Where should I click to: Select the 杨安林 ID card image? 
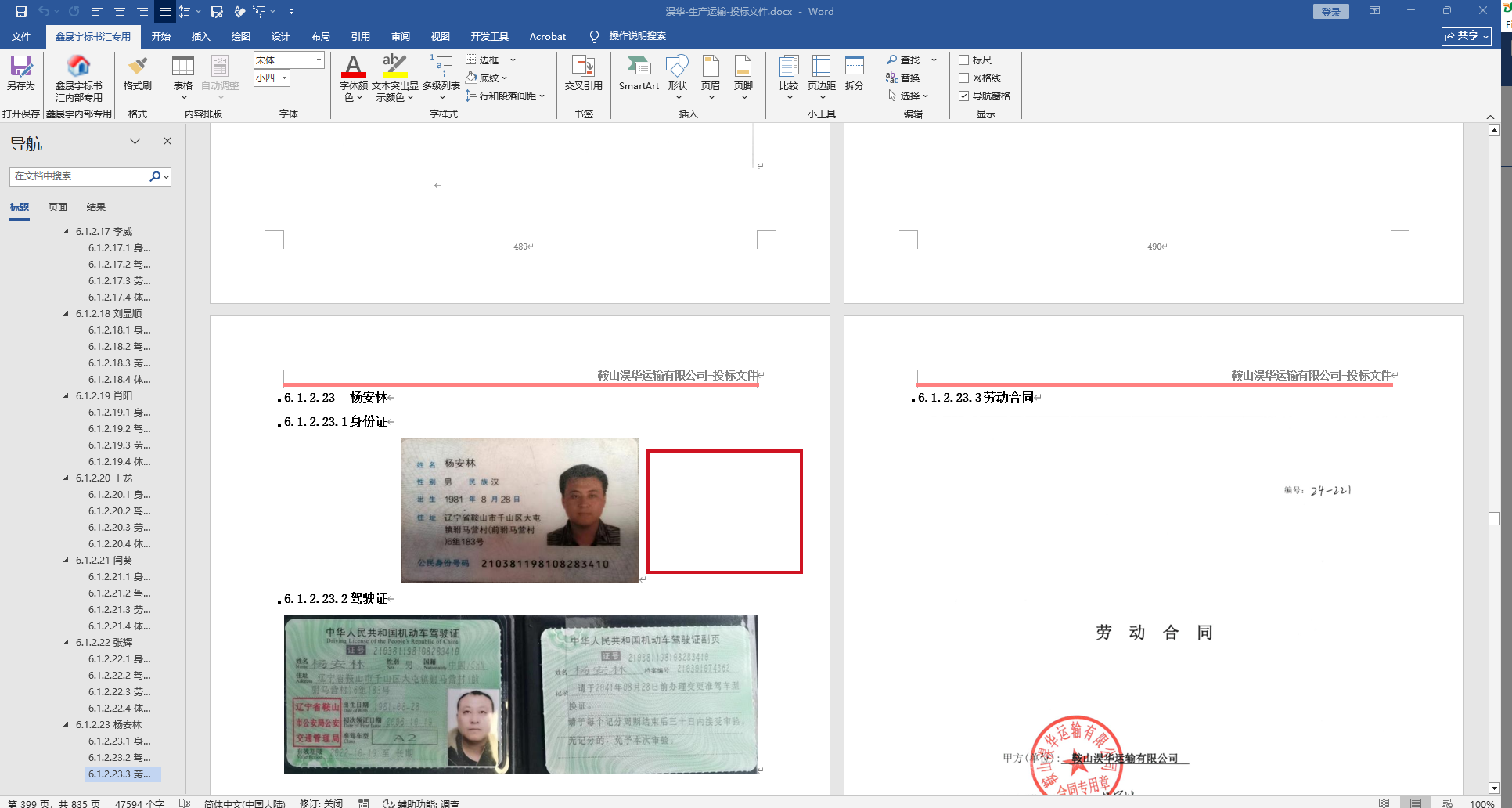tap(520, 510)
